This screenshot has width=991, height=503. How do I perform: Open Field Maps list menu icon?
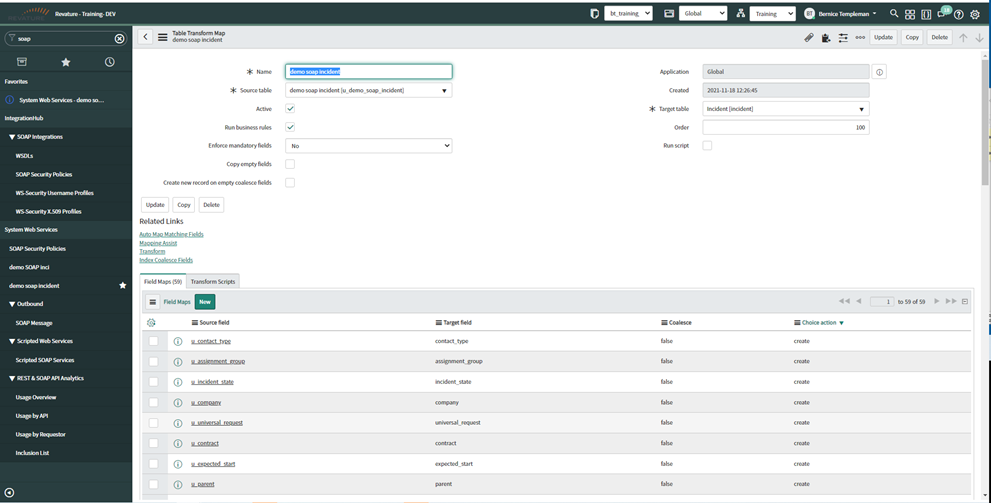152,302
